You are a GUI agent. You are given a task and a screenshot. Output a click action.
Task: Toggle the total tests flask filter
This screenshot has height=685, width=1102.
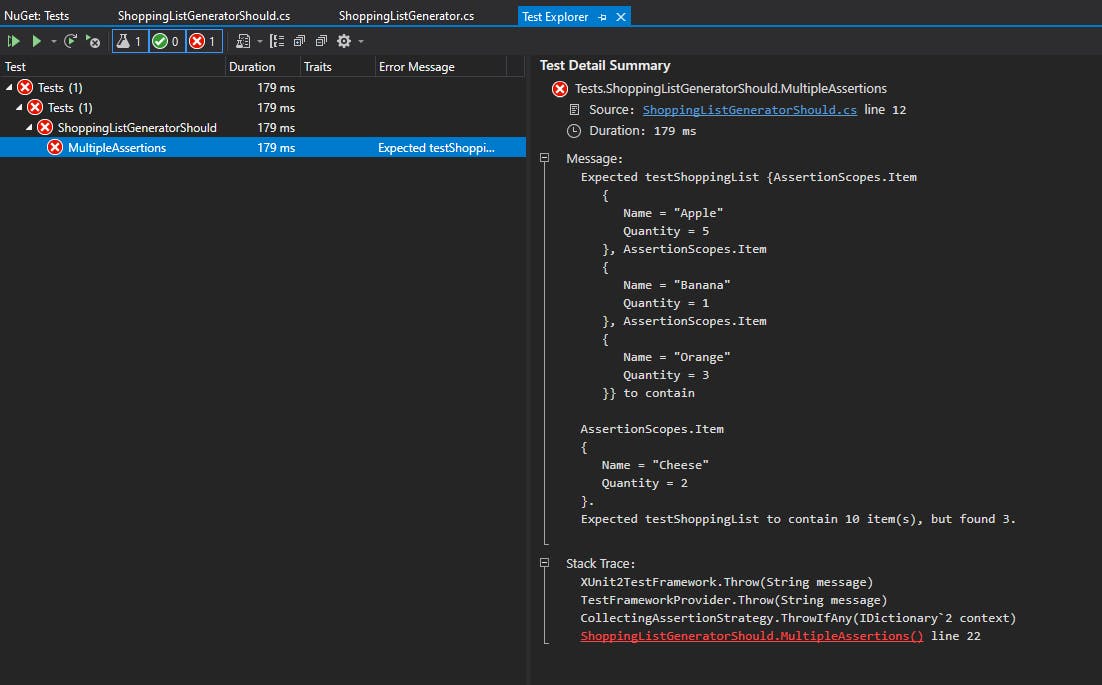click(127, 41)
